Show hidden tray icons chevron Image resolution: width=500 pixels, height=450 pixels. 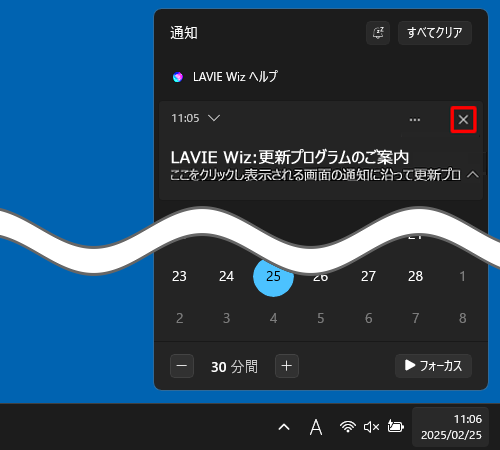tap(284, 427)
